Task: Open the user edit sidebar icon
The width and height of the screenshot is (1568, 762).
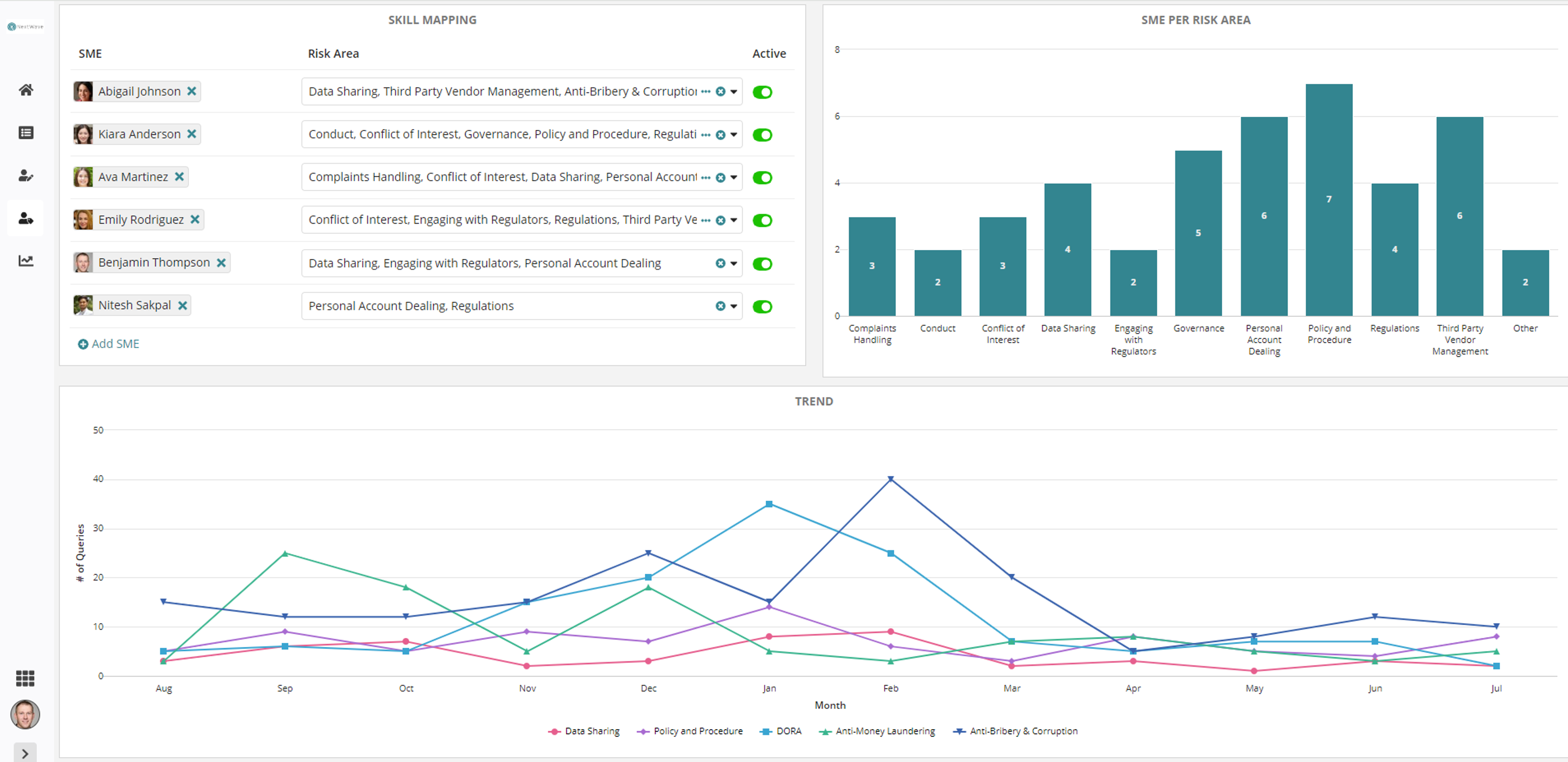Action: (x=26, y=176)
